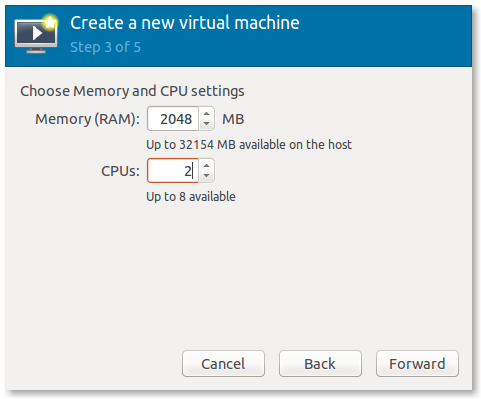Proceed with the Forward button
This screenshot has height=399, width=481.
coord(417,364)
